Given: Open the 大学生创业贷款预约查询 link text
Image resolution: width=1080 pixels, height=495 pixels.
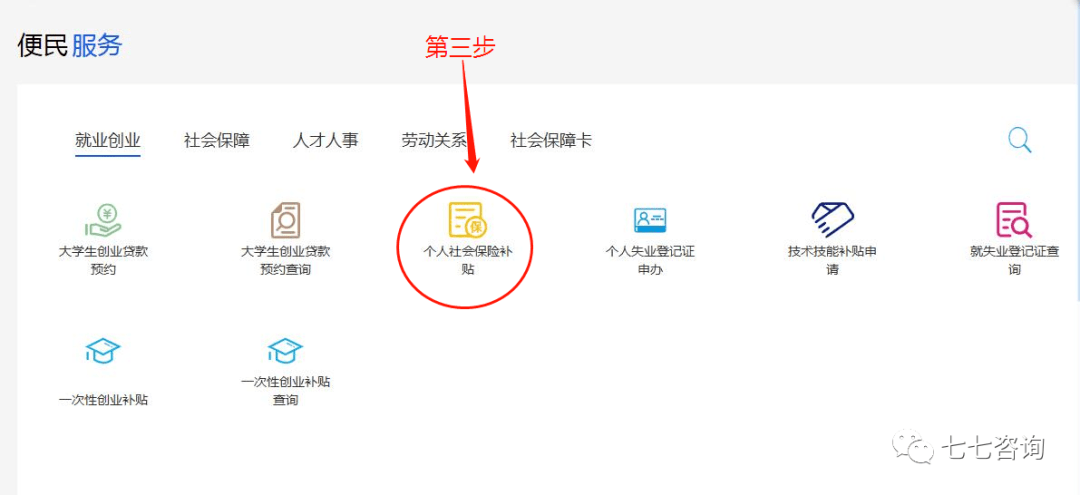Looking at the screenshot, I should tap(285, 260).
